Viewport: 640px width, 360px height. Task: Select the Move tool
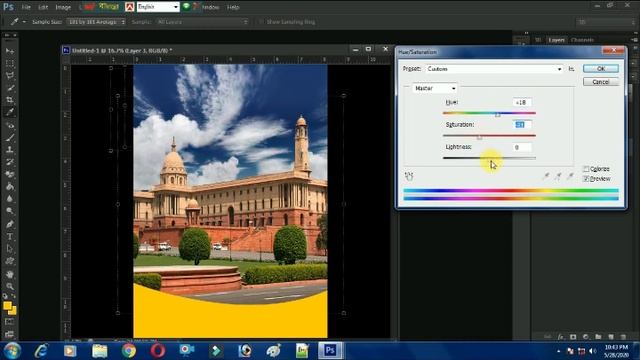(10, 51)
